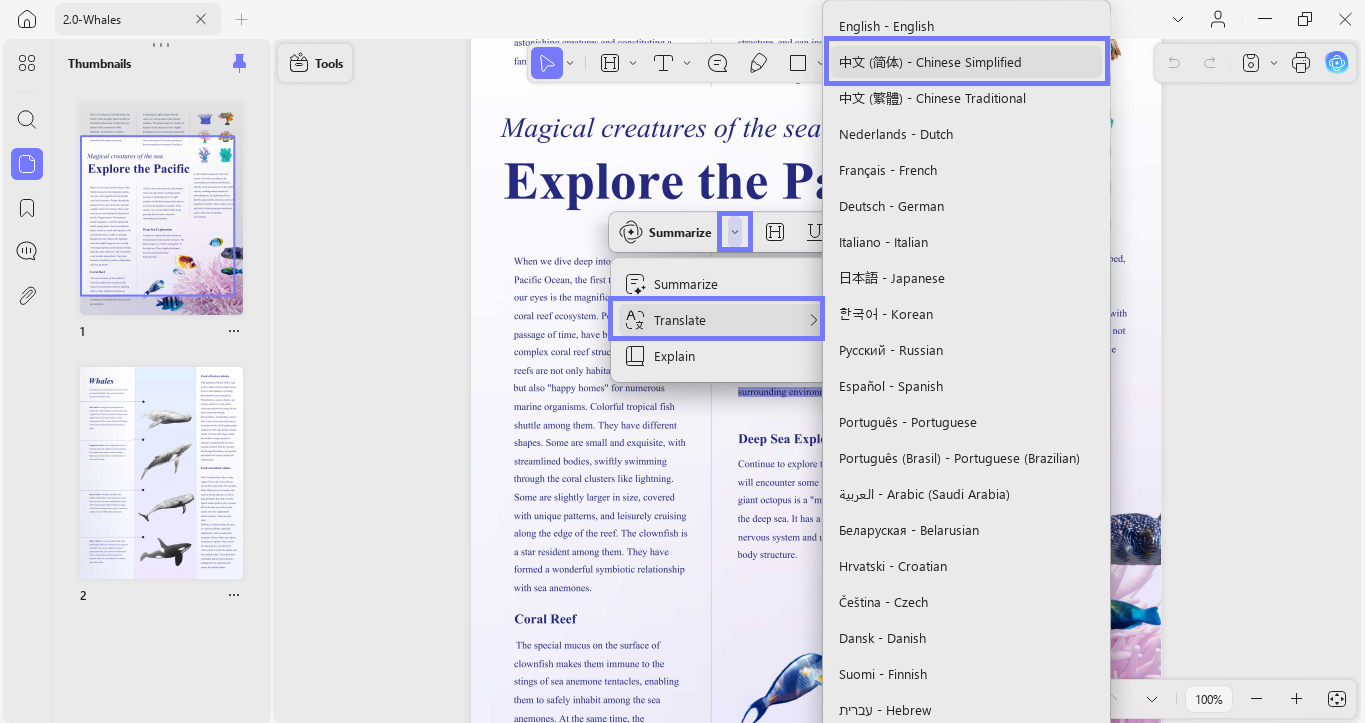Select the Text tool in the toolbar
Screen dimensions: 1365x723
(x=662, y=62)
